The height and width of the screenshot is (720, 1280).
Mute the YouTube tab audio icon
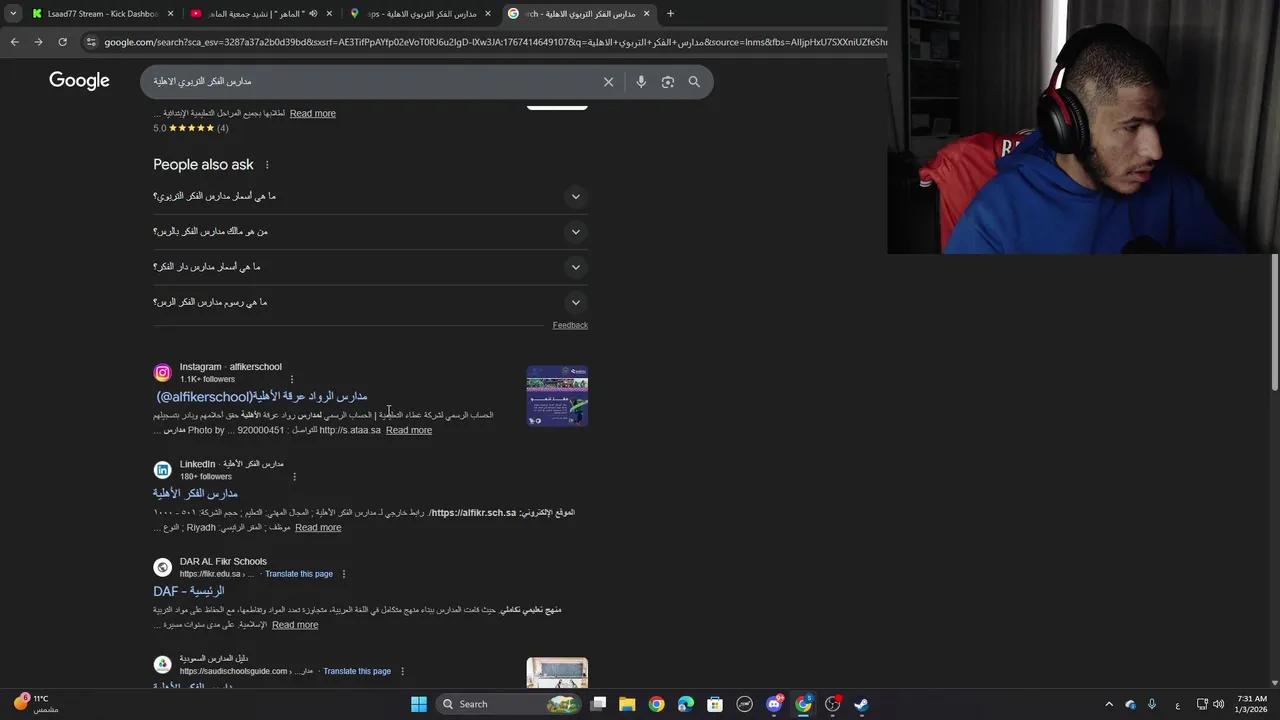click(313, 14)
